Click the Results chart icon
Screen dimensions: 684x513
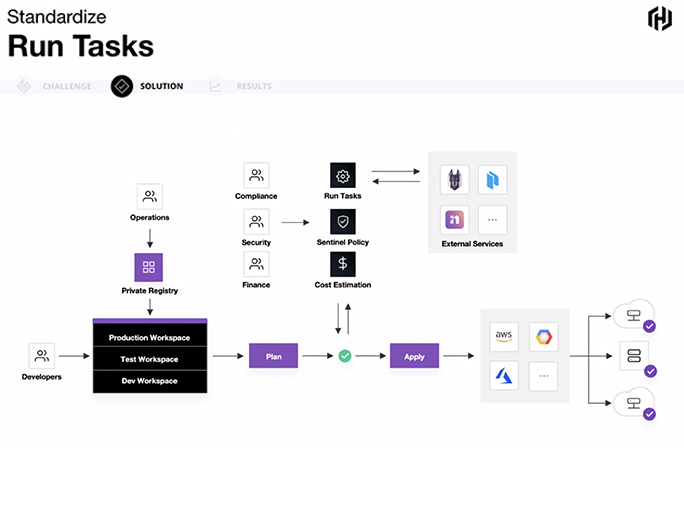click(215, 86)
